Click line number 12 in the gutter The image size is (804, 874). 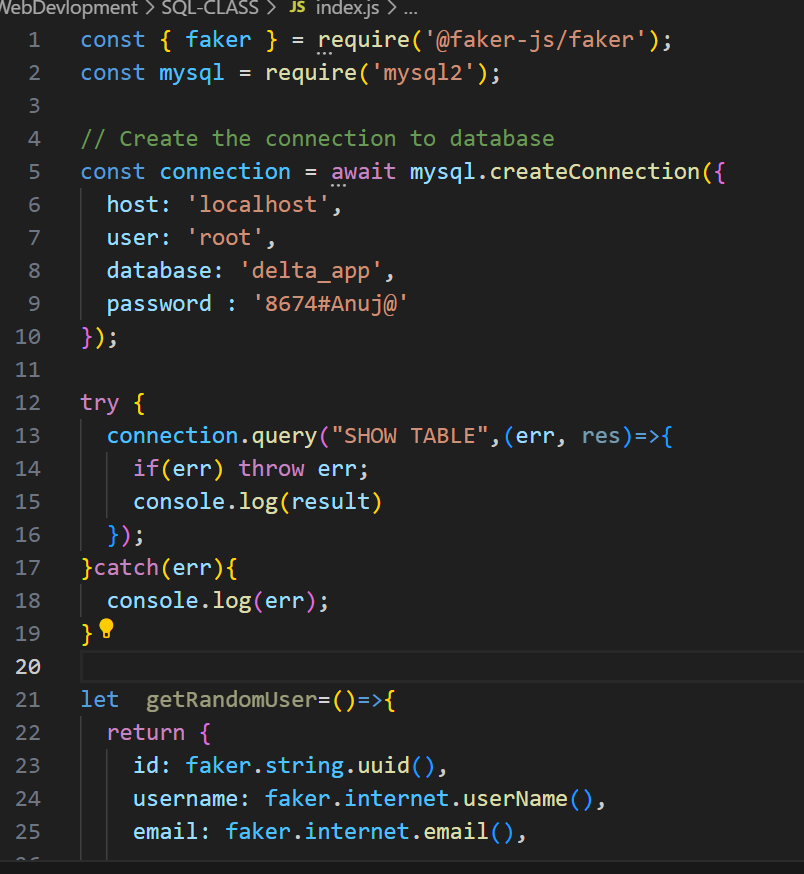point(28,402)
